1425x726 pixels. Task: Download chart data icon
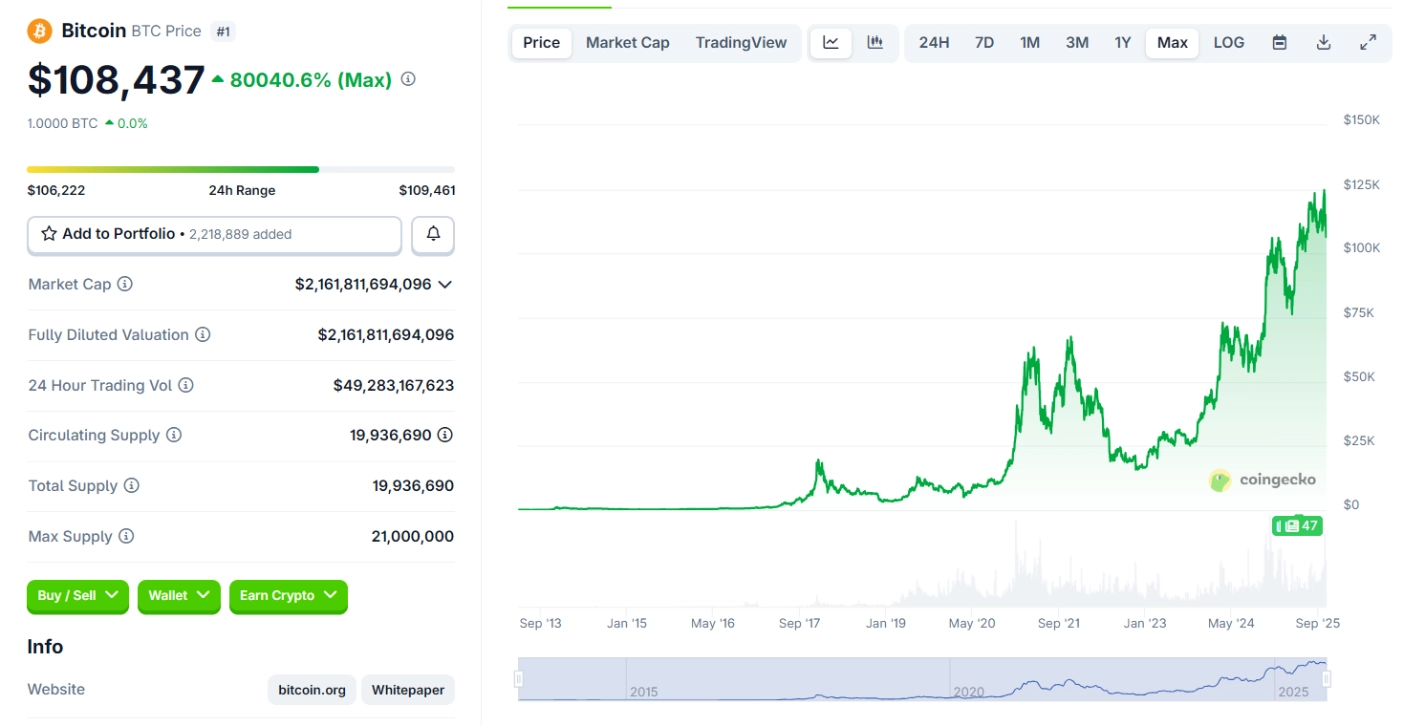pos(1323,43)
